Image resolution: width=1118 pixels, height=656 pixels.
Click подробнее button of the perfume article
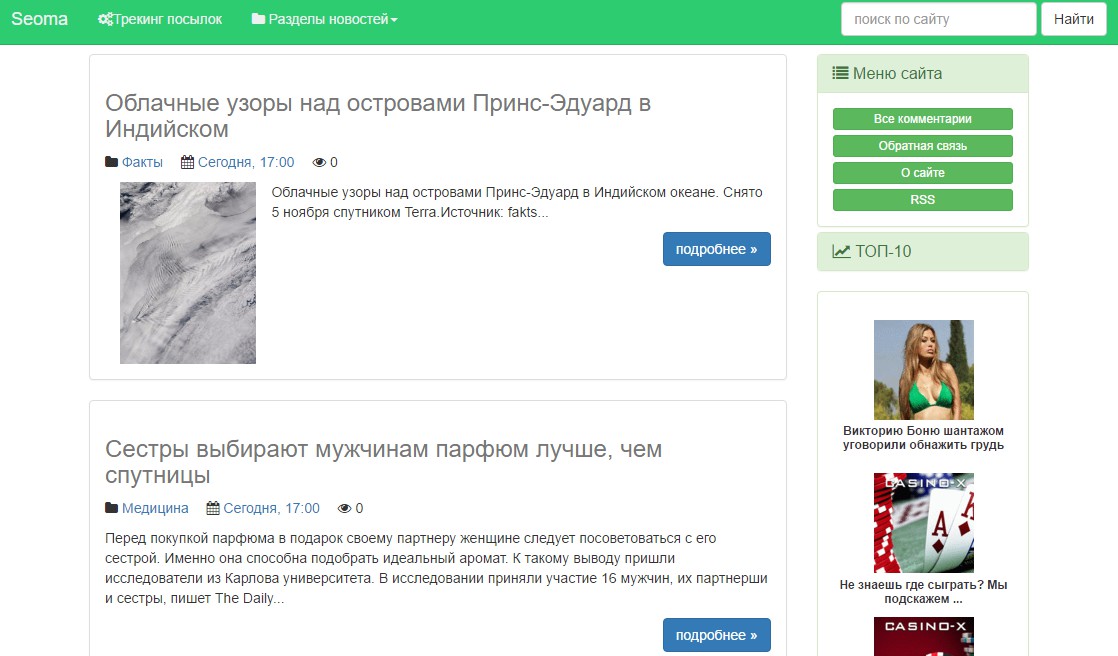tap(717, 635)
